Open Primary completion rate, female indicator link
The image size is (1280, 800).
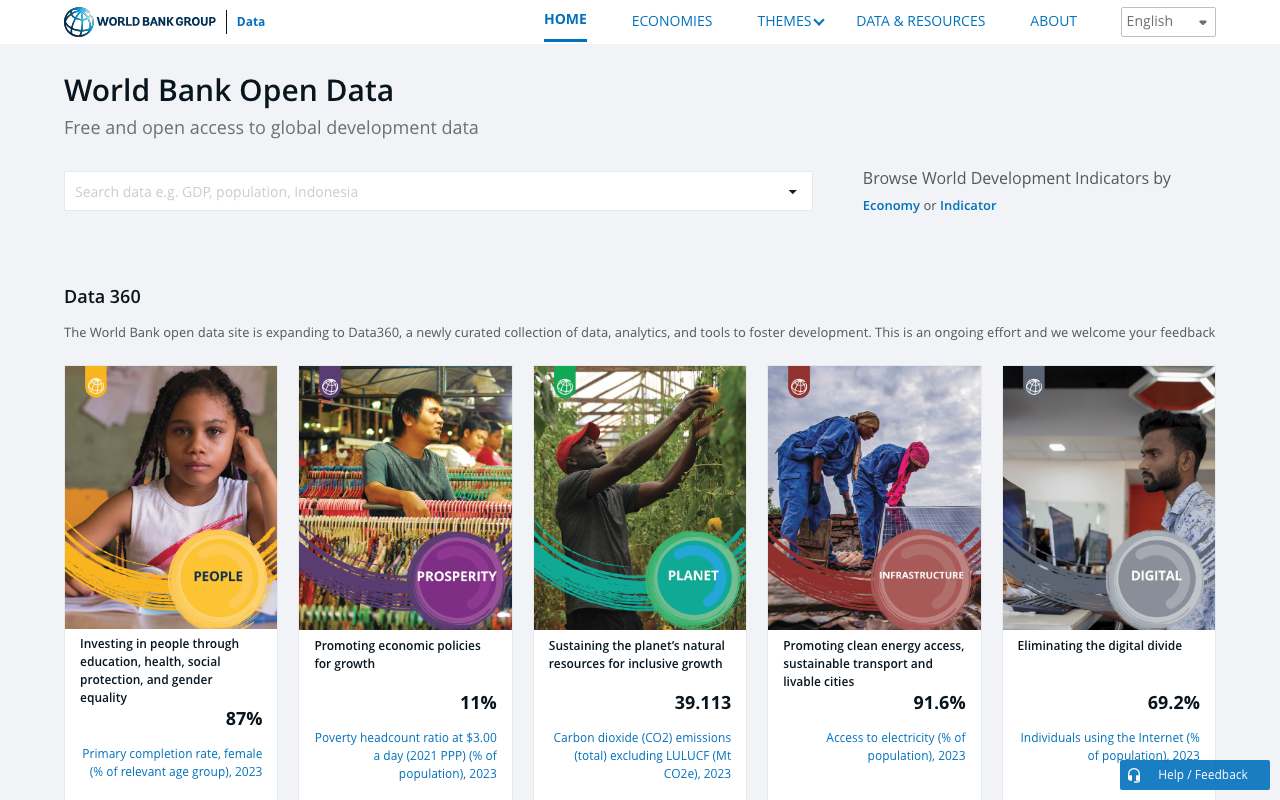pyautogui.click(x=172, y=763)
